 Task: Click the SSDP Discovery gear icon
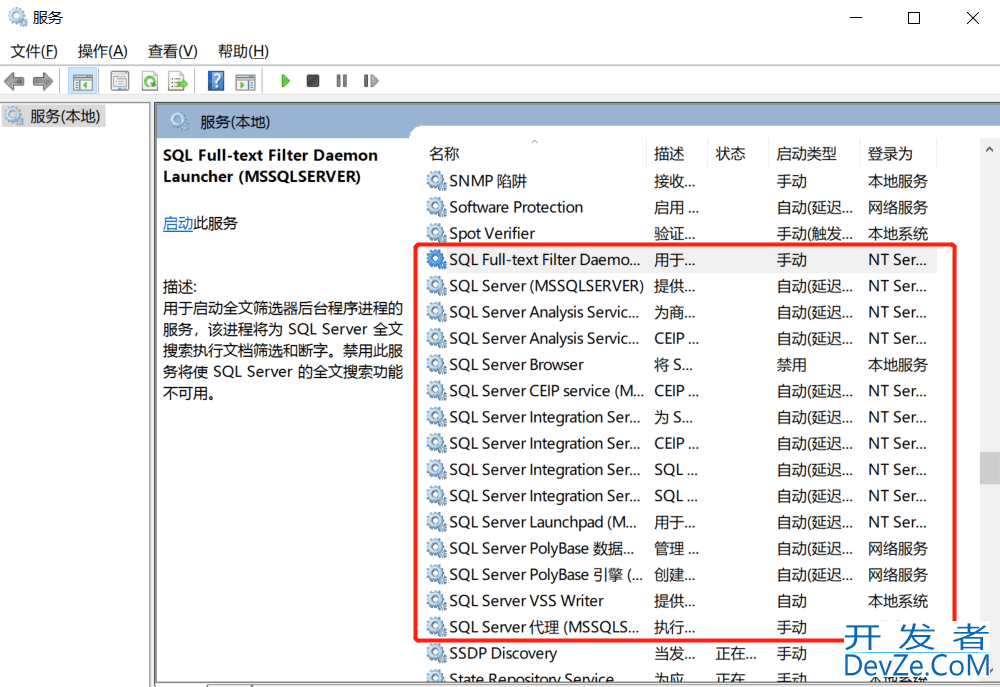[436, 653]
